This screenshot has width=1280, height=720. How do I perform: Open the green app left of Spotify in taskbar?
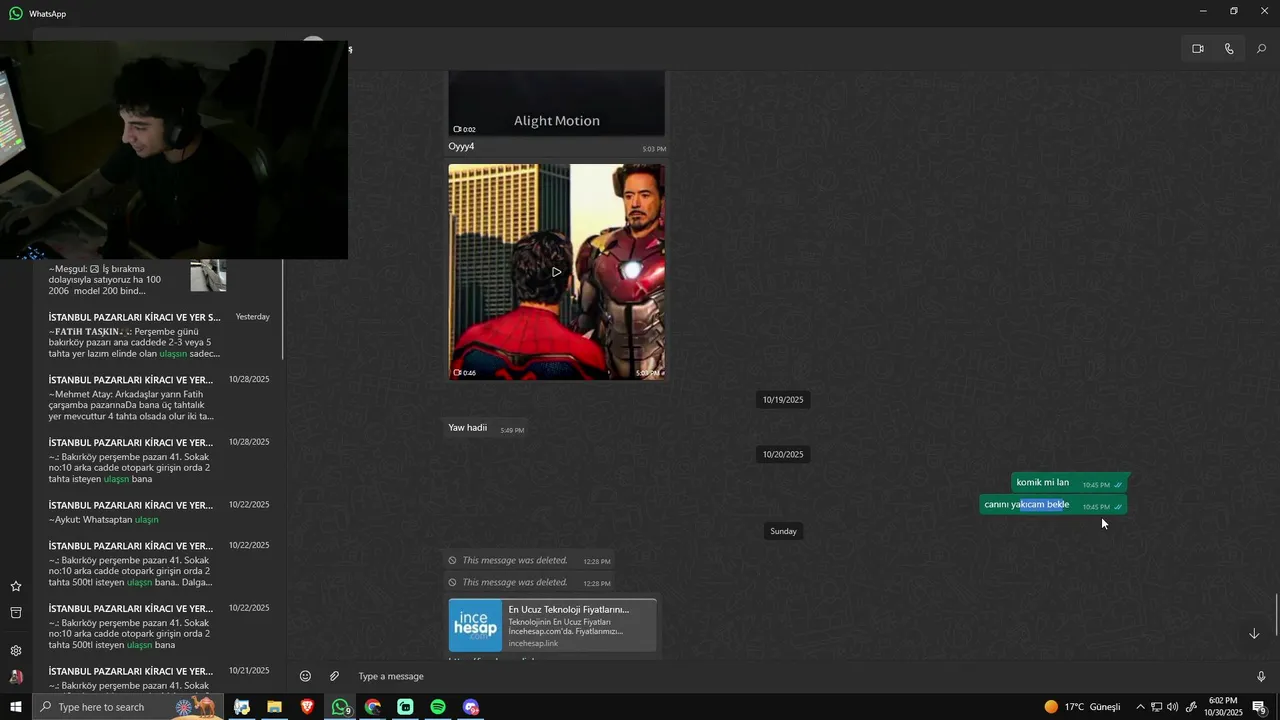pos(405,707)
